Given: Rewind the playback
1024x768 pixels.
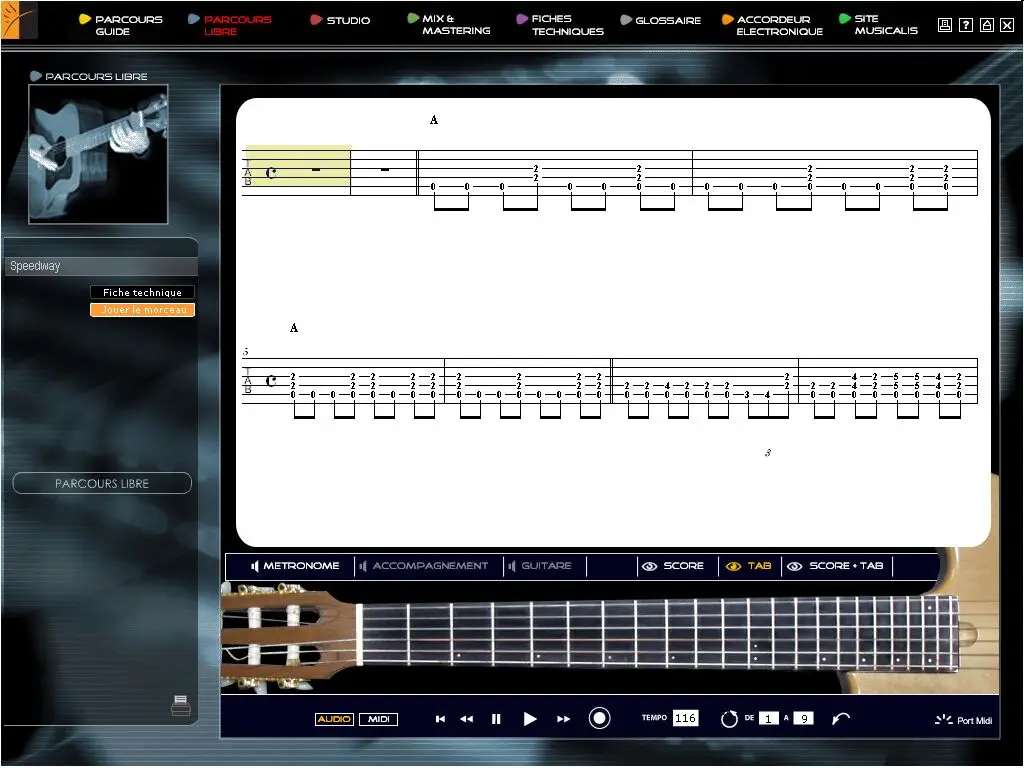Looking at the screenshot, I should pos(466,719).
